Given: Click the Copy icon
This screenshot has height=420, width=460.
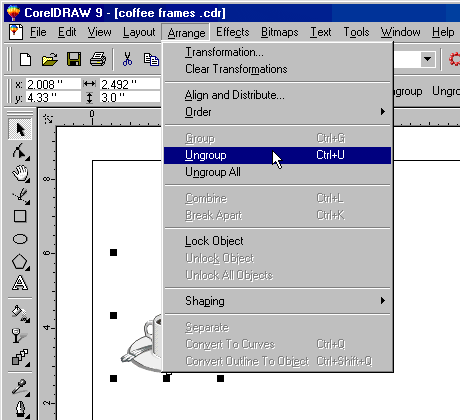Looking at the screenshot, I should point(151,60).
